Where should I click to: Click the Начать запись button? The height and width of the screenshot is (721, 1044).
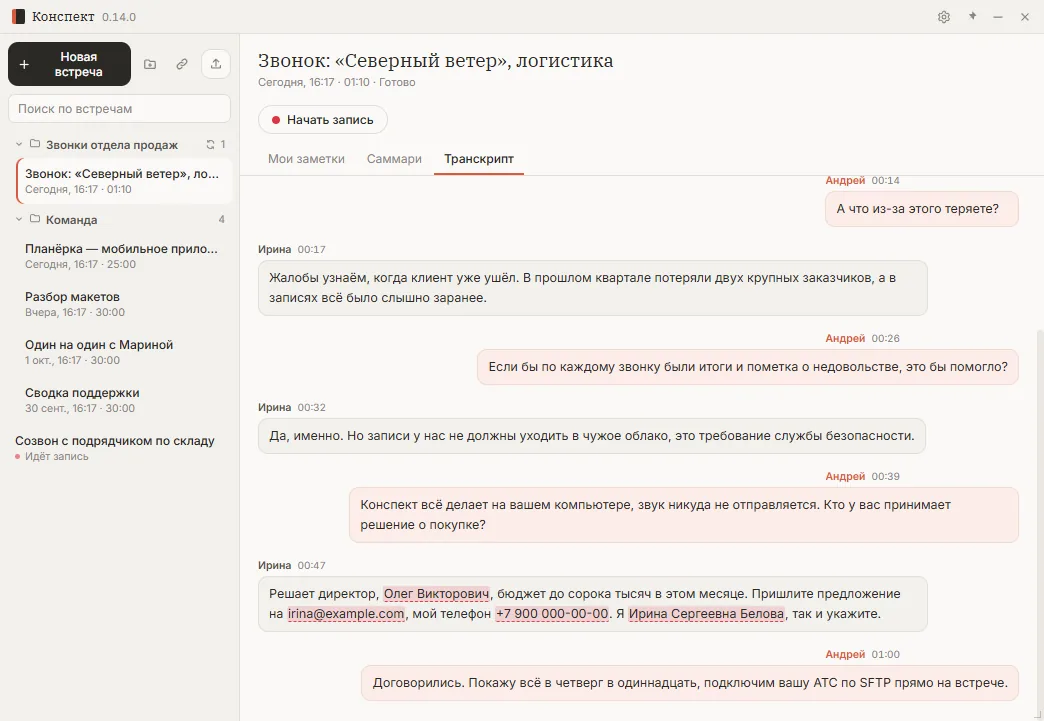coord(323,120)
